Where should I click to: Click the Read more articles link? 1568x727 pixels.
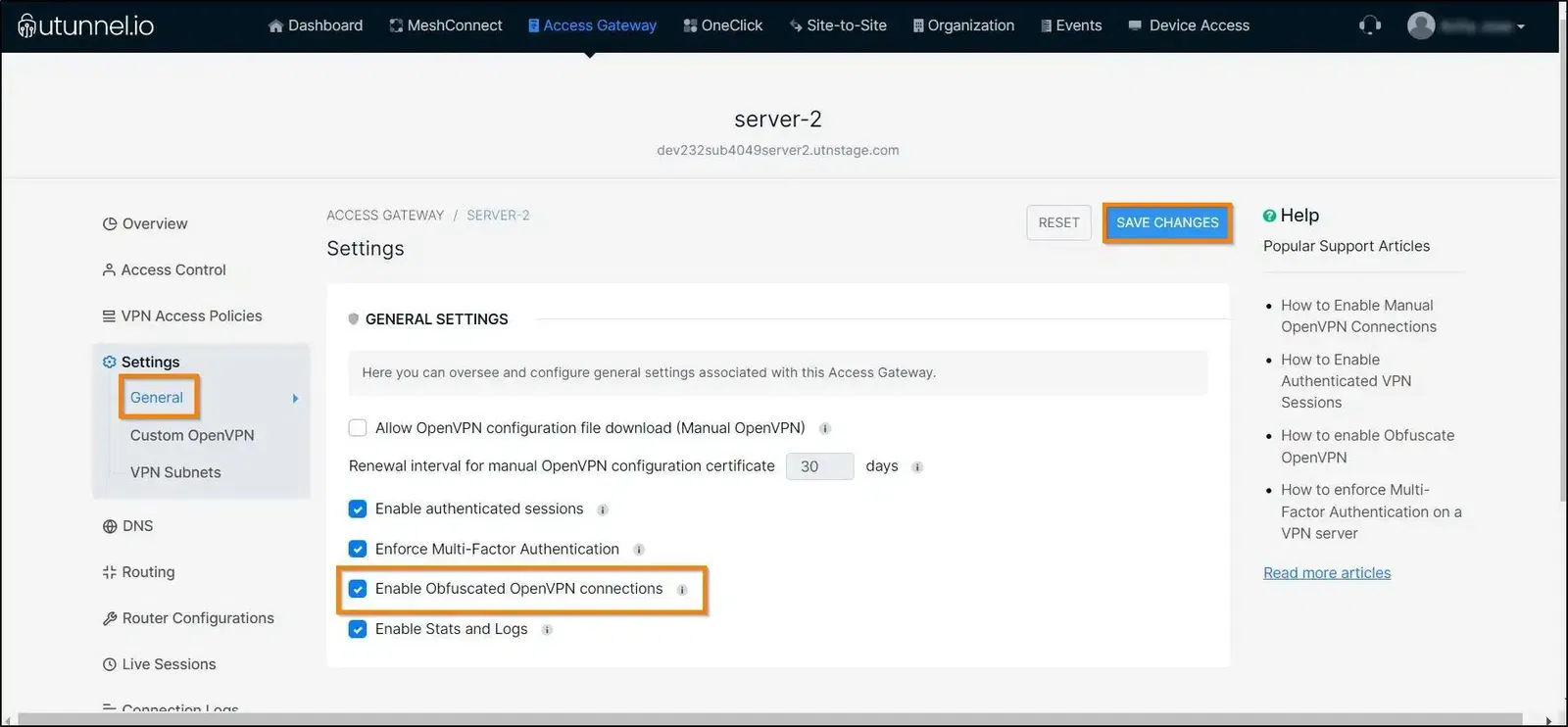click(1327, 573)
